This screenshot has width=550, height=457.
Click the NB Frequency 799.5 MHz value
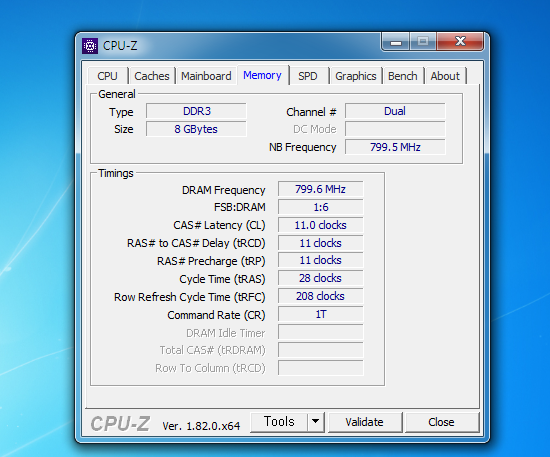[x=395, y=147]
